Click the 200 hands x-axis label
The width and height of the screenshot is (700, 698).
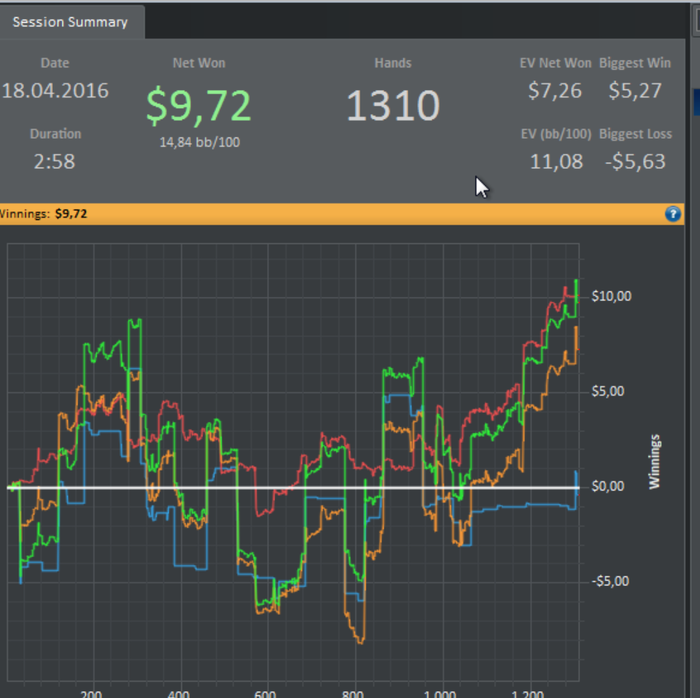91,694
